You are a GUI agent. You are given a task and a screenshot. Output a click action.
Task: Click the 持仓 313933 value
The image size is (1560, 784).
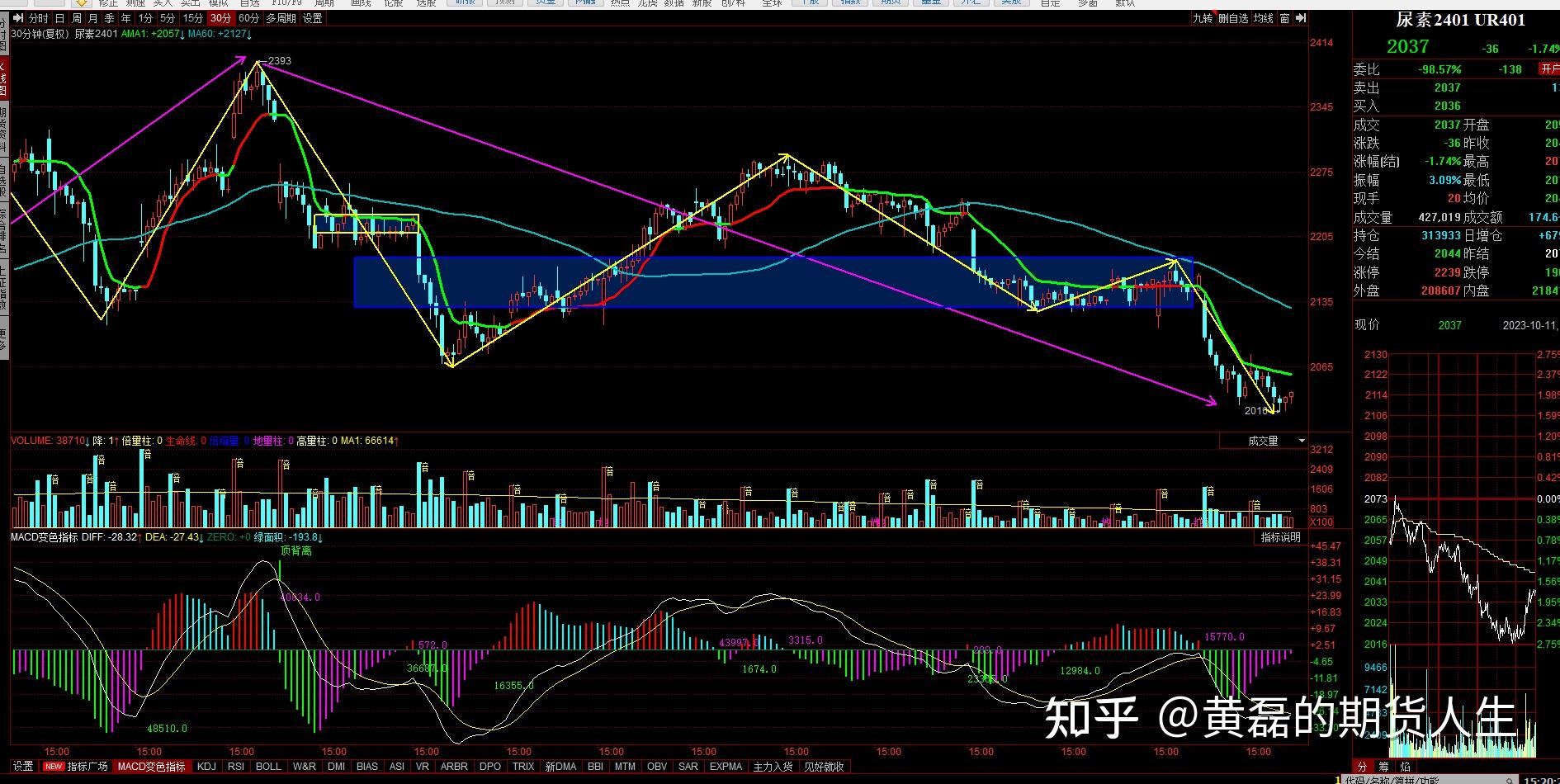click(x=1441, y=235)
